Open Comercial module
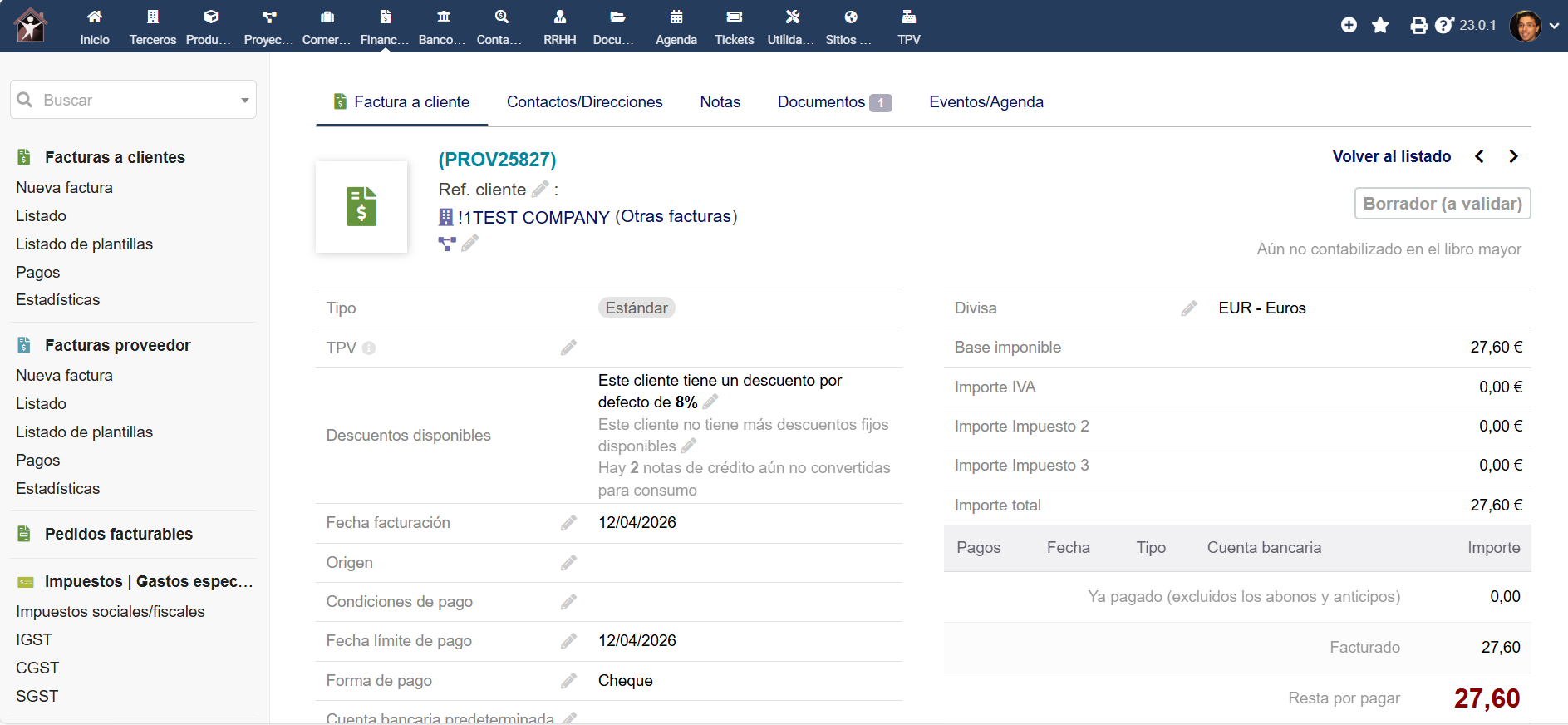Image resolution: width=1568 pixels, height=725 pixels. pos(327,27)
